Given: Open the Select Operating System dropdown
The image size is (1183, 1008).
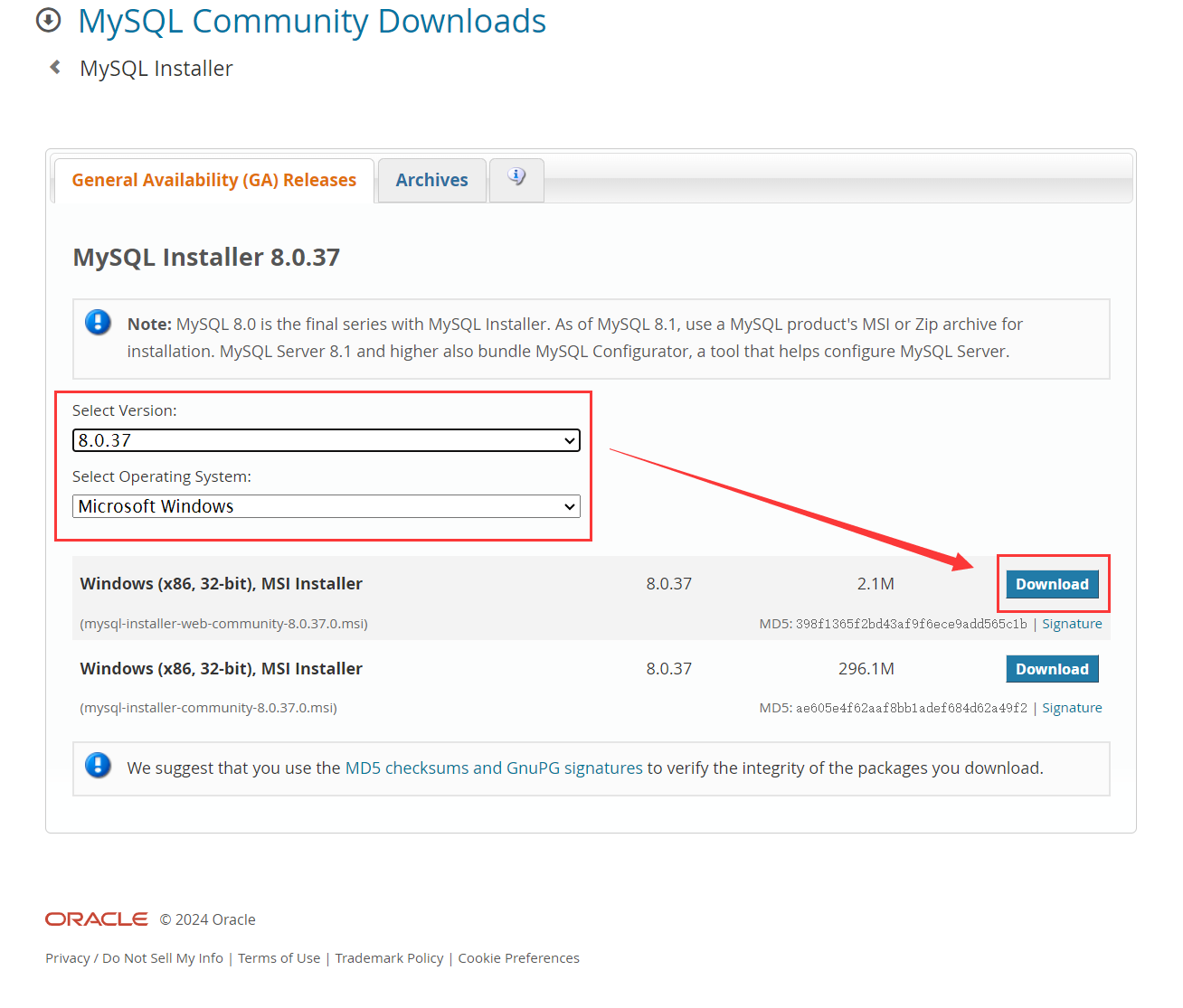Looking at the screenshot, I should [327, 506].
